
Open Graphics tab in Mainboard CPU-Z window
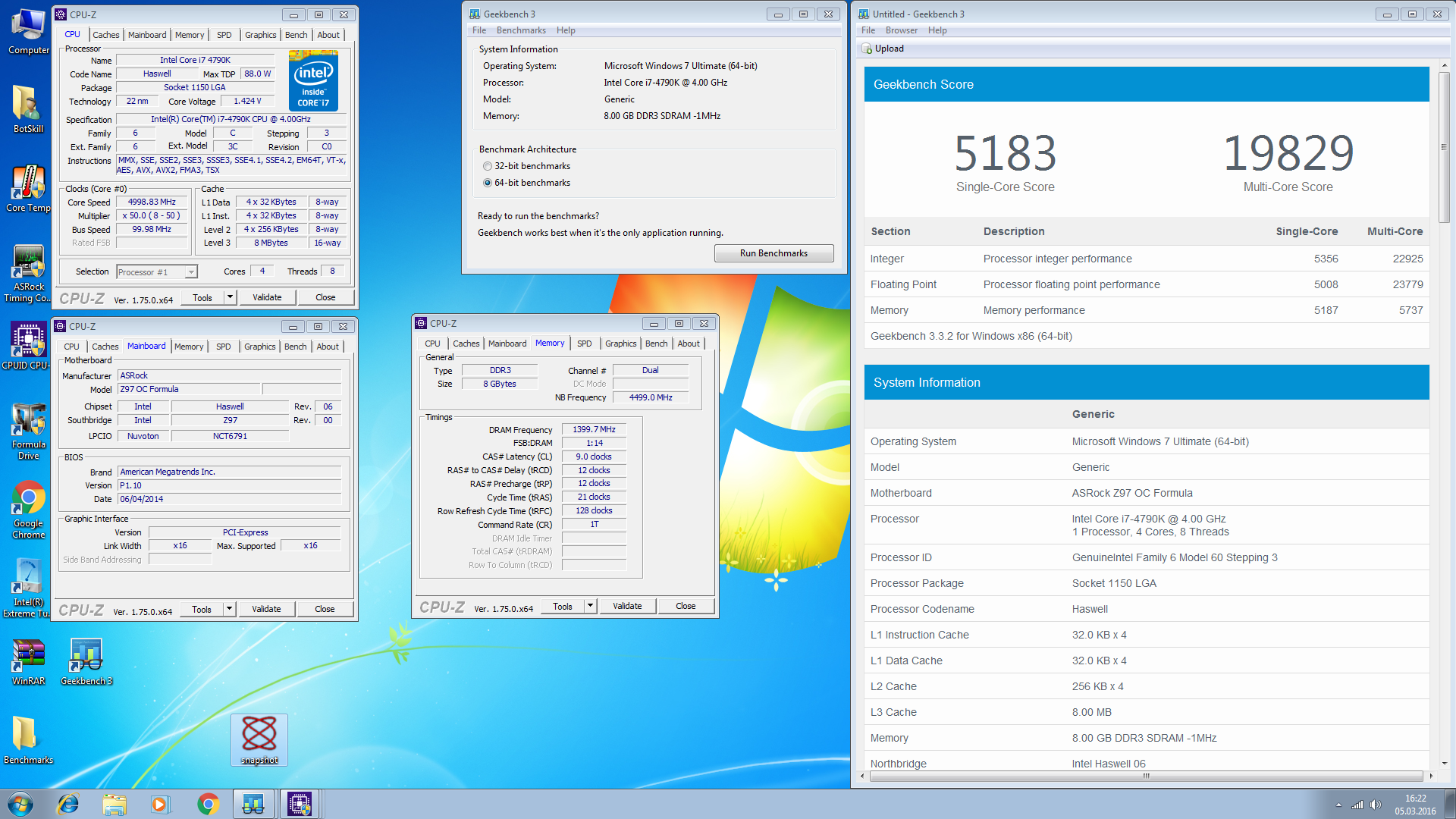pyautogui.click(x=260, y=347)
